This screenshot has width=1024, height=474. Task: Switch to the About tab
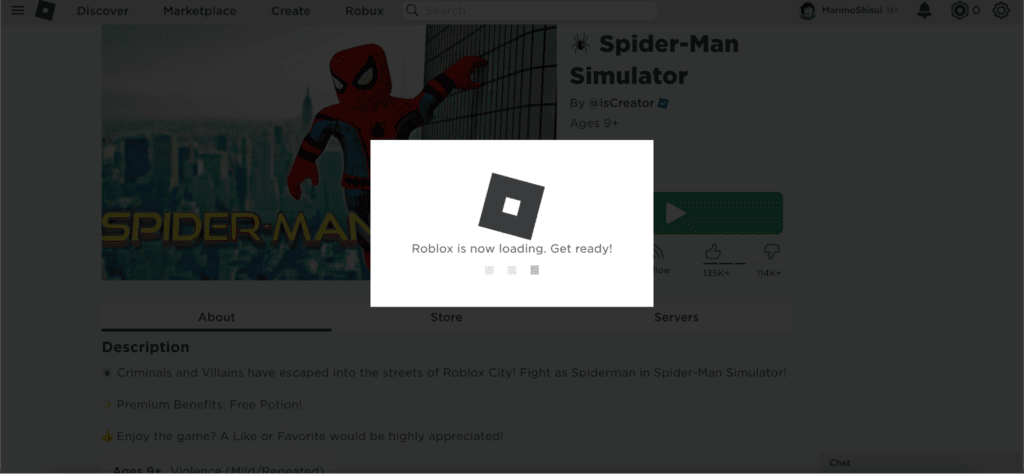click(216, 317)
